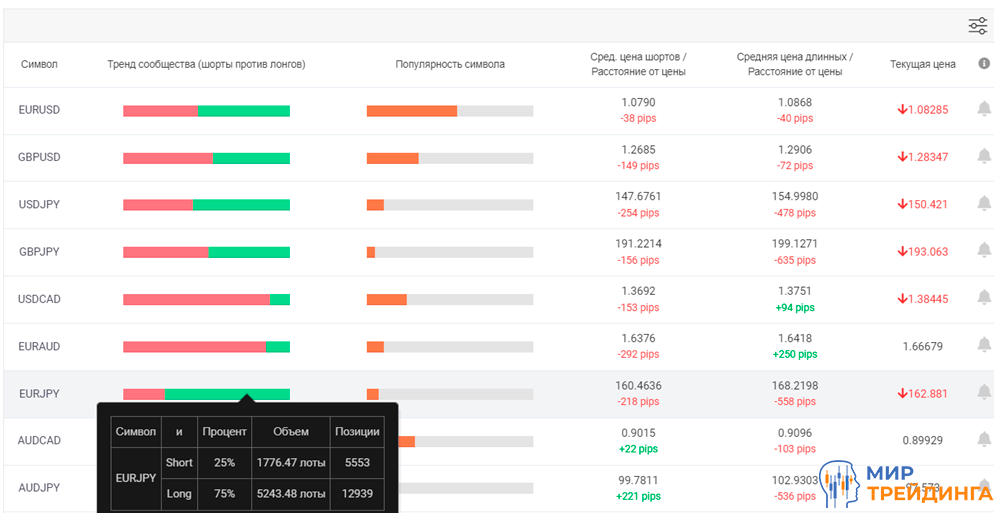Click the AUDCAD bell icon
Viewport: 994px width, 521px height.
[984, 440]
